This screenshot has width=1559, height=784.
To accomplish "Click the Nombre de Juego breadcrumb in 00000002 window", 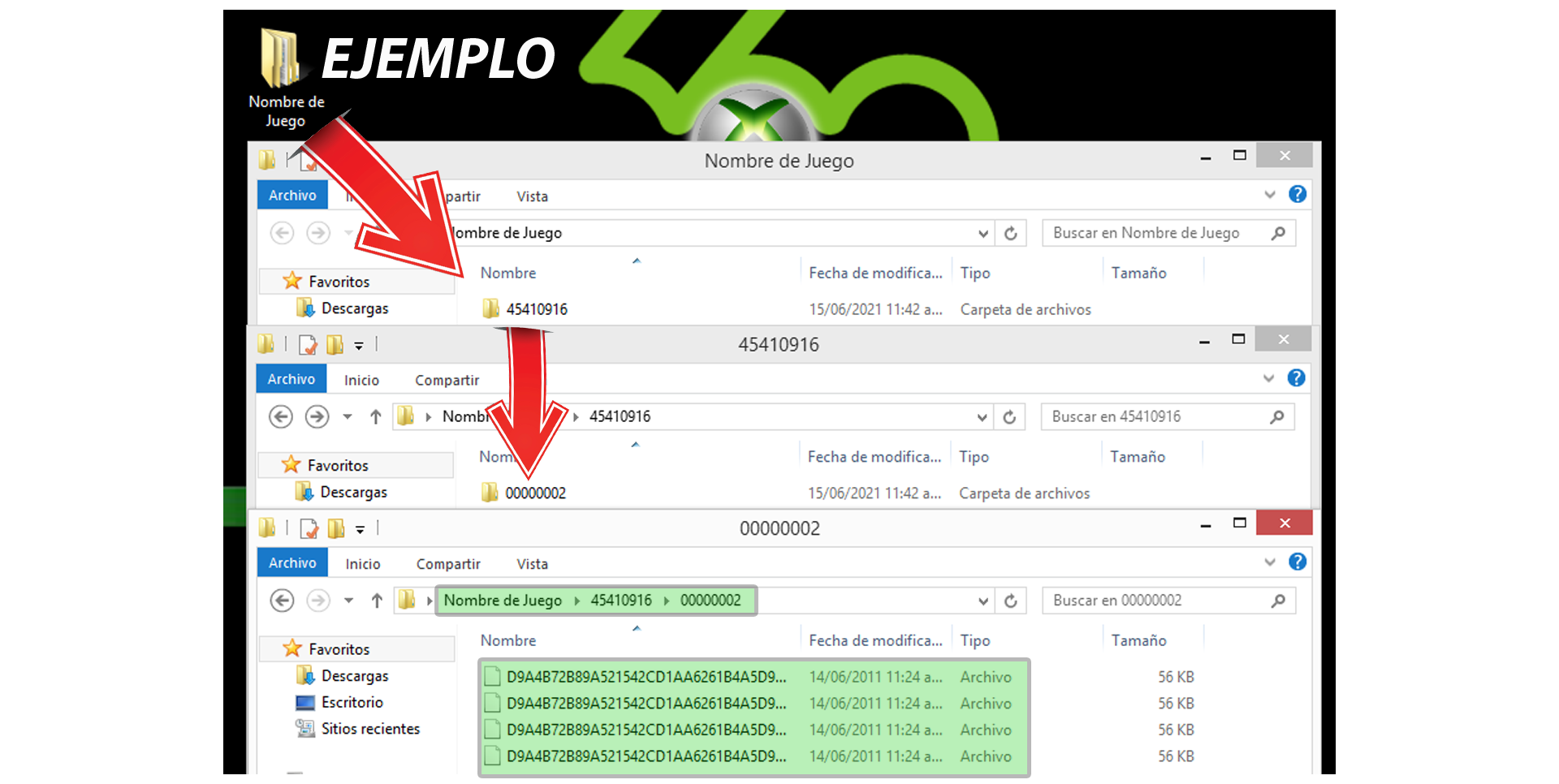I will (x=503, y=601).
